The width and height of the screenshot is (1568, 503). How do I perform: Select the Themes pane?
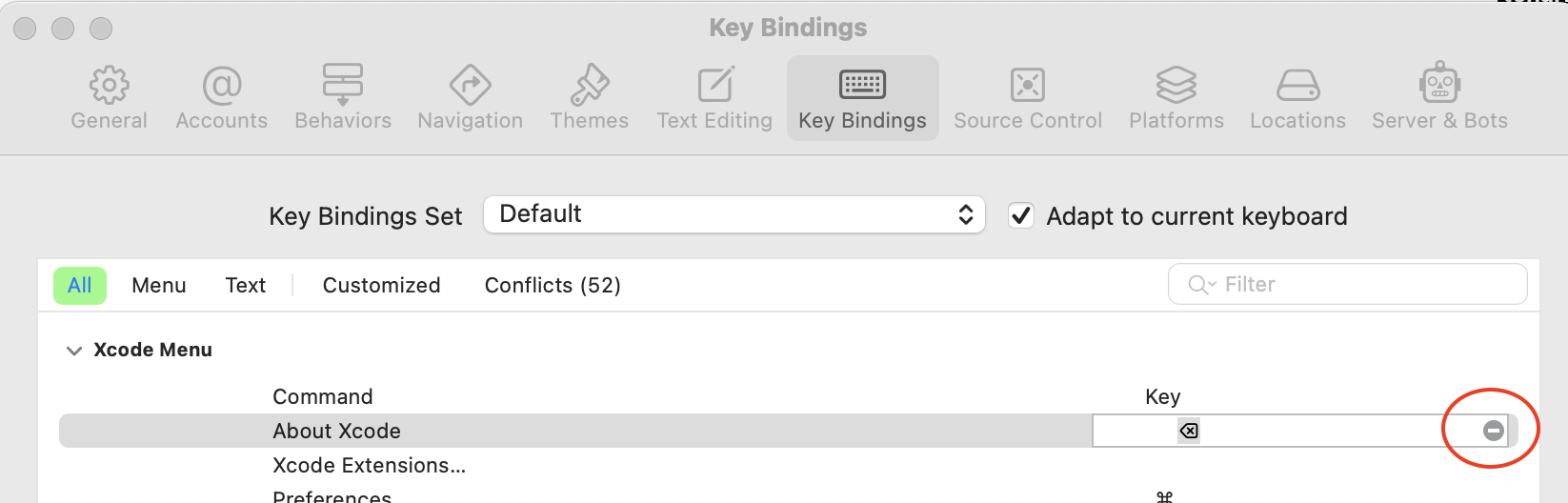(589, 98)
